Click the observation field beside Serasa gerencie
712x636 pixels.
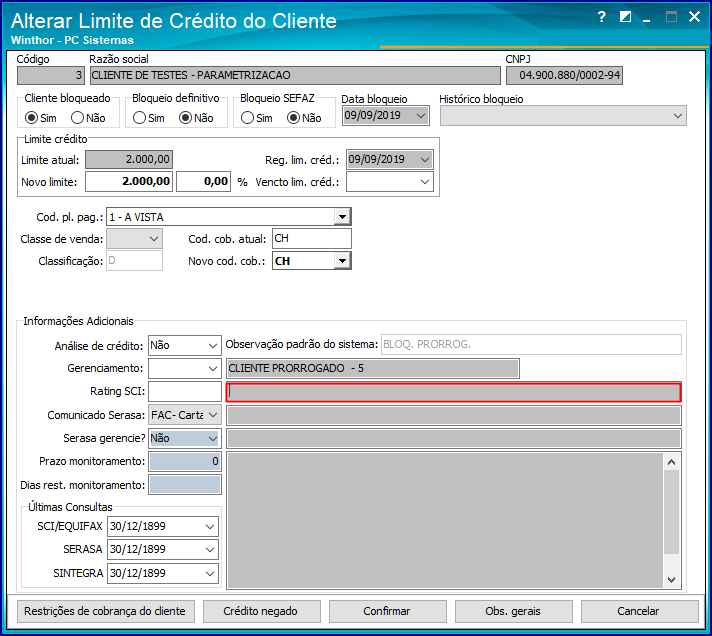pyautogui.click(x=454, y=439)
